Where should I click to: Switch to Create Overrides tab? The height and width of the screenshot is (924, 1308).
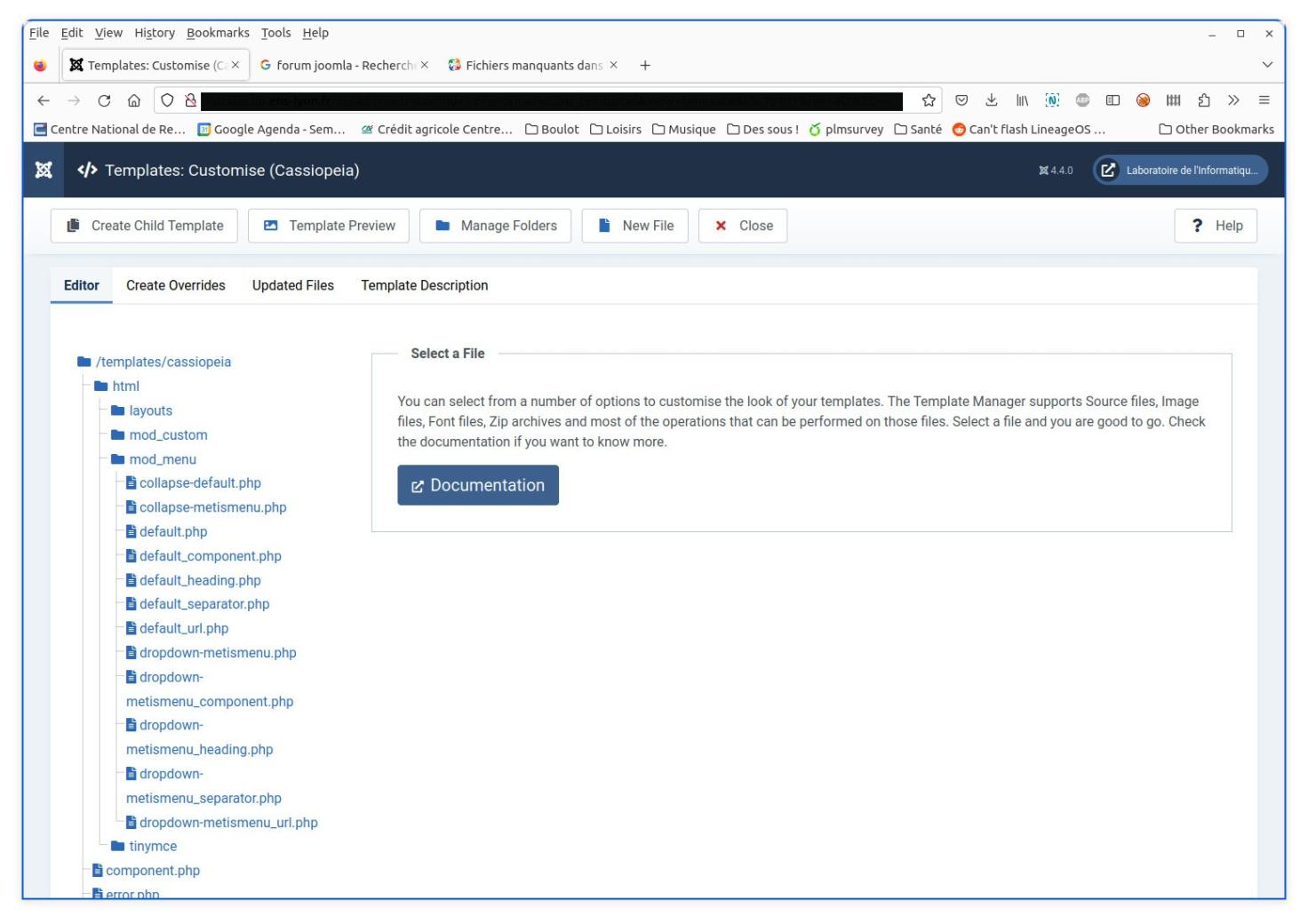pos(176,285)
